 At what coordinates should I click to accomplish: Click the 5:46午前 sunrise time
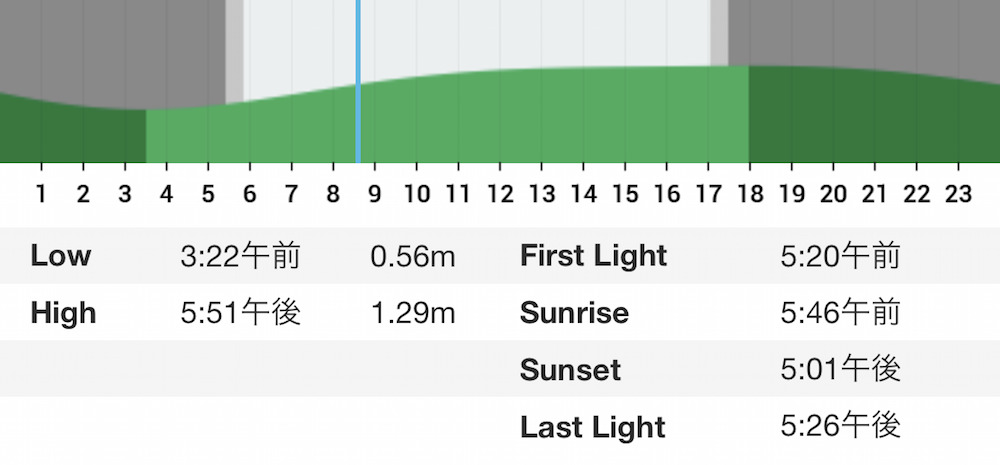click(x=840, y=313)
